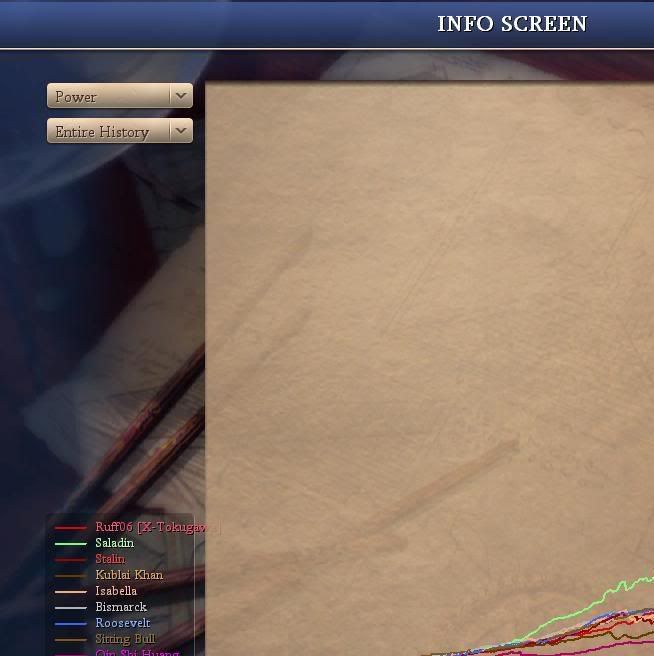
Task: Select Roosevelt in the legend
Action: click(123, 623)
